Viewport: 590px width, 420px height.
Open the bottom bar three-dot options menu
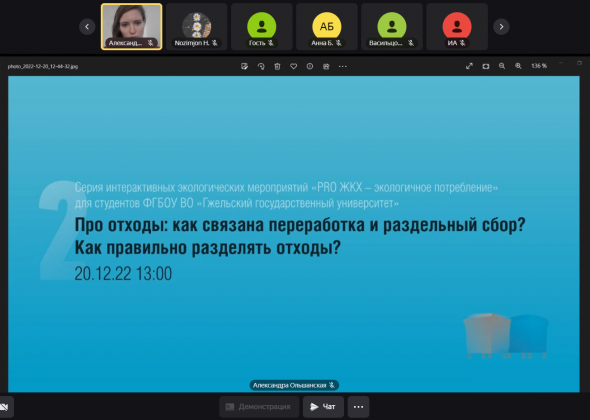click(x=358, y=407)
